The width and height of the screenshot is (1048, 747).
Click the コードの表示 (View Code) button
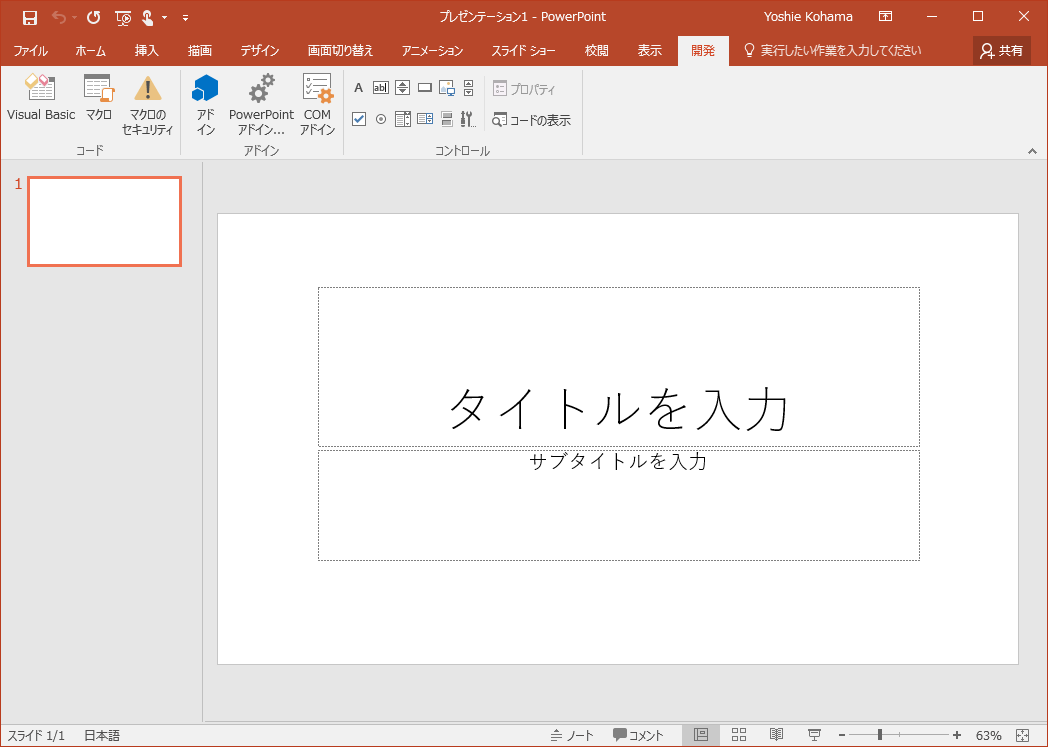pos(531,120)
